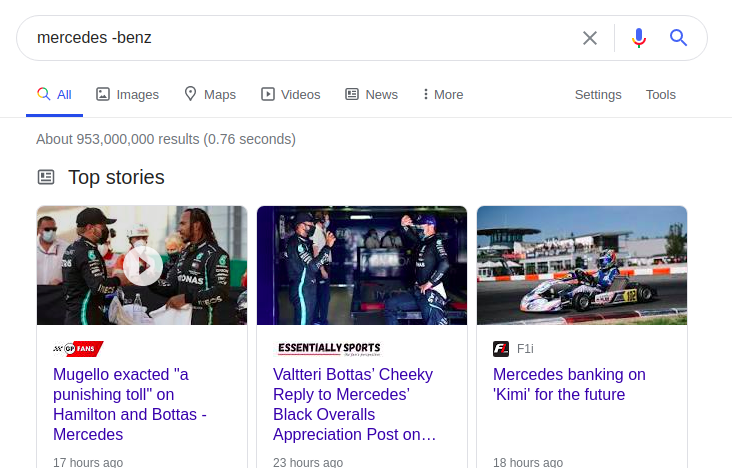Image resolution: width=732 pixels, height=468 pixels.
Task: Open Valtteri Bottas' Cheeky Reply article
Action: point(354,404)
